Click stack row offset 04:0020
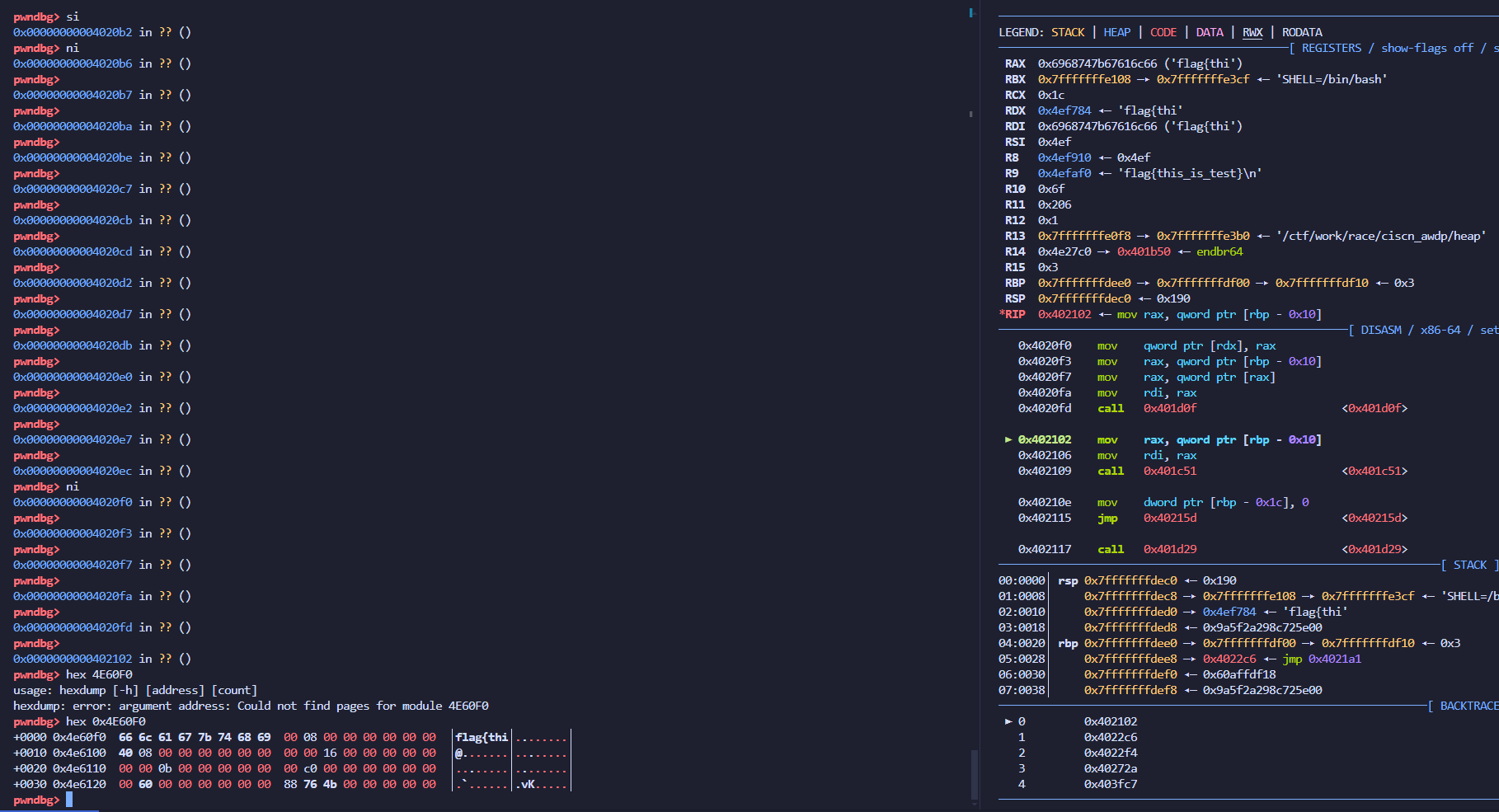The image size is (1499, 812). pyautogui.click(x=1022, y=643)
